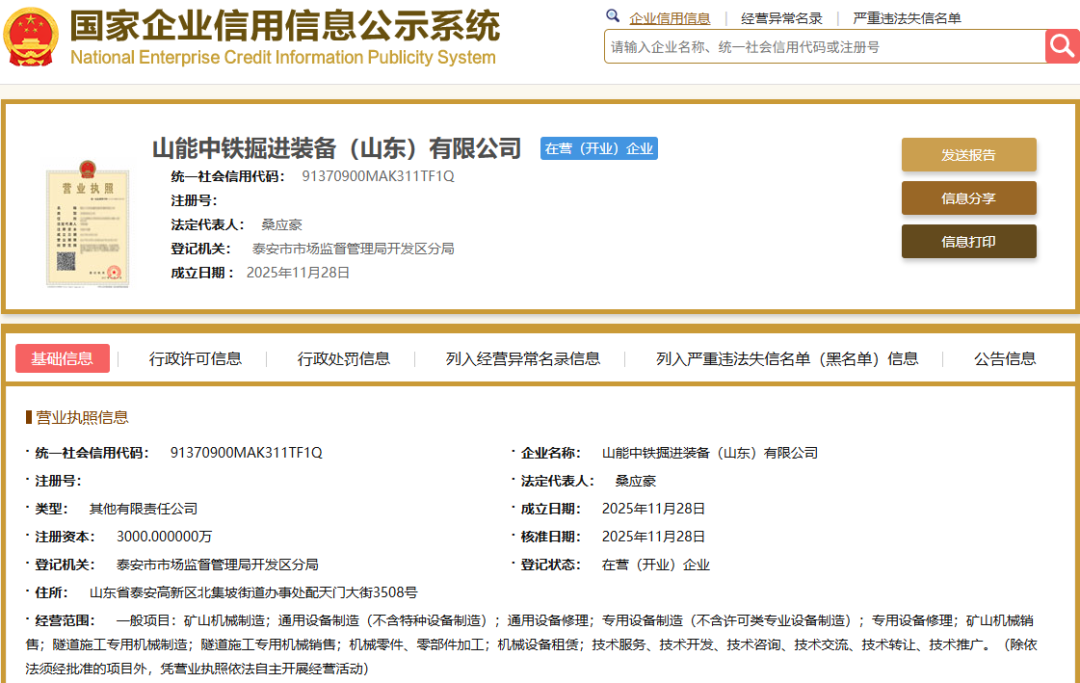Click the 信息分享 button
This screenshot has height=683, width=1080.
click(969, 198)
